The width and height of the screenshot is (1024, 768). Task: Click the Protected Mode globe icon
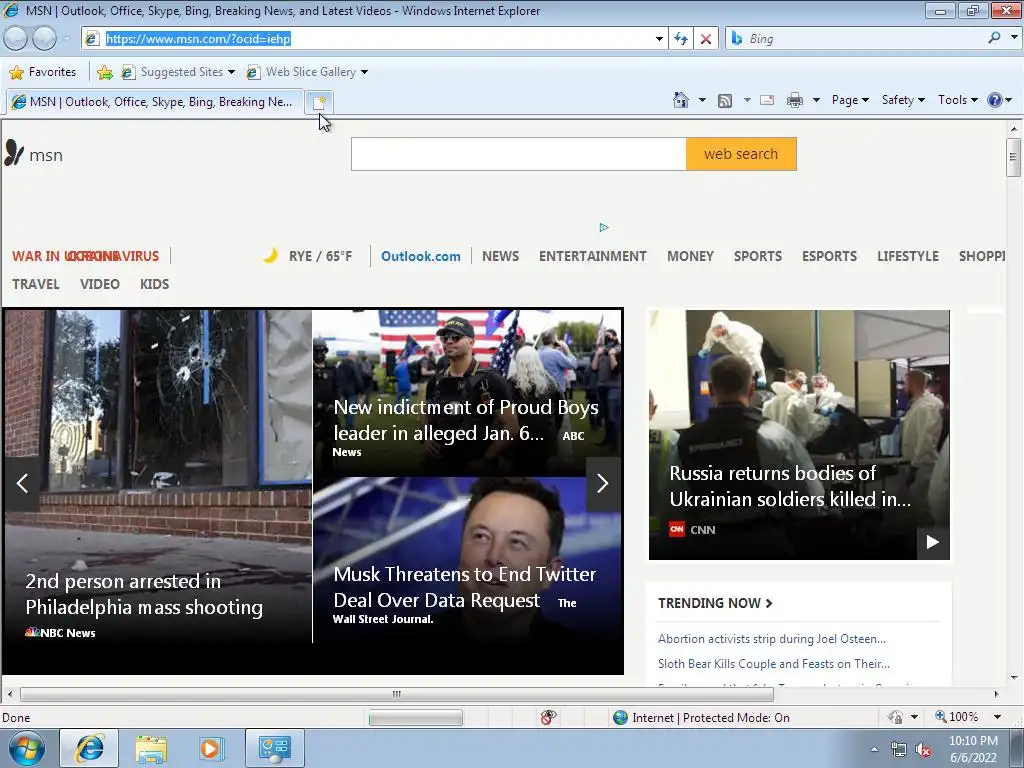coord(620,718)
